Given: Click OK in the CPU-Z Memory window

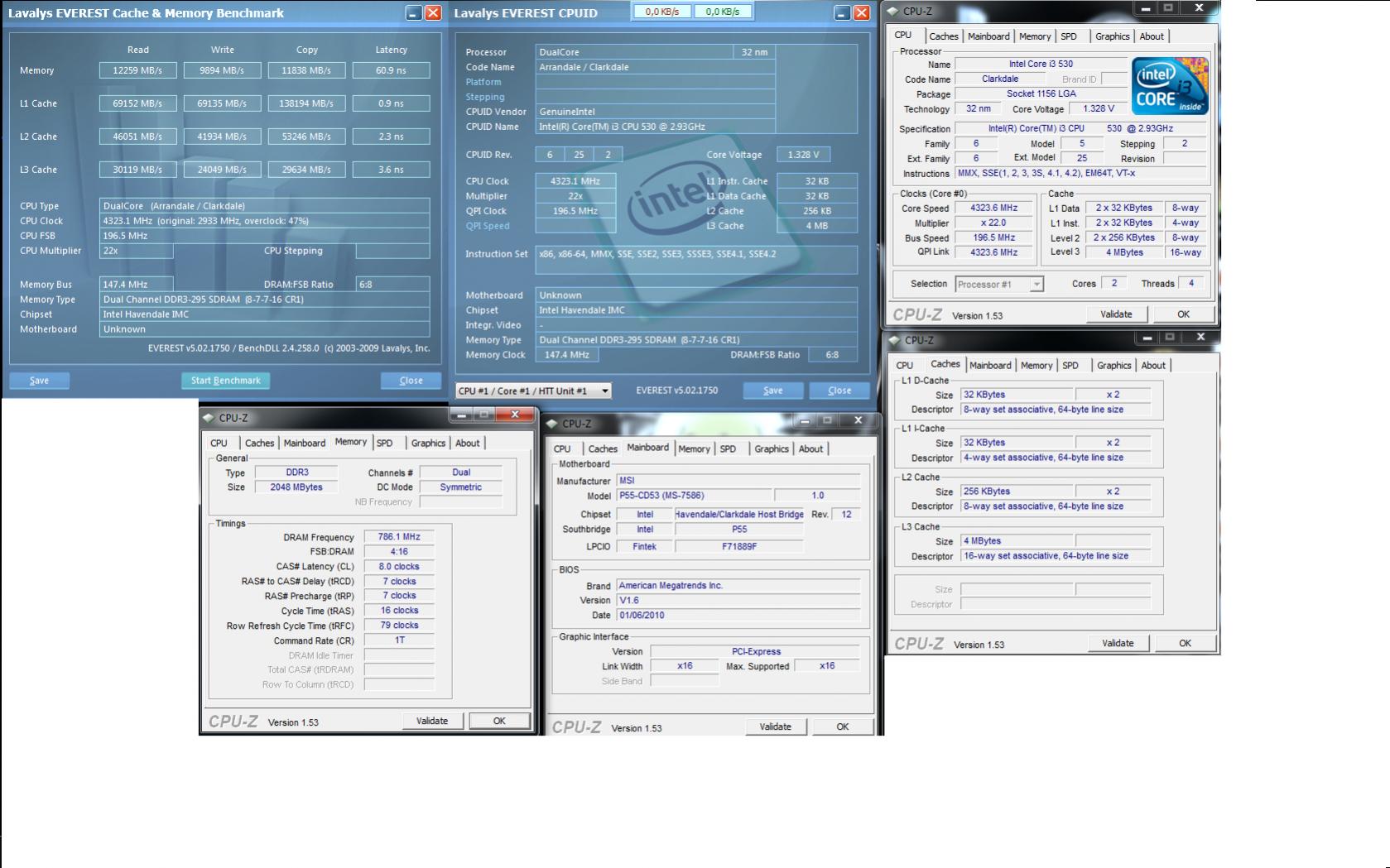Looking at the screenshot, I should tap(499, 721).
